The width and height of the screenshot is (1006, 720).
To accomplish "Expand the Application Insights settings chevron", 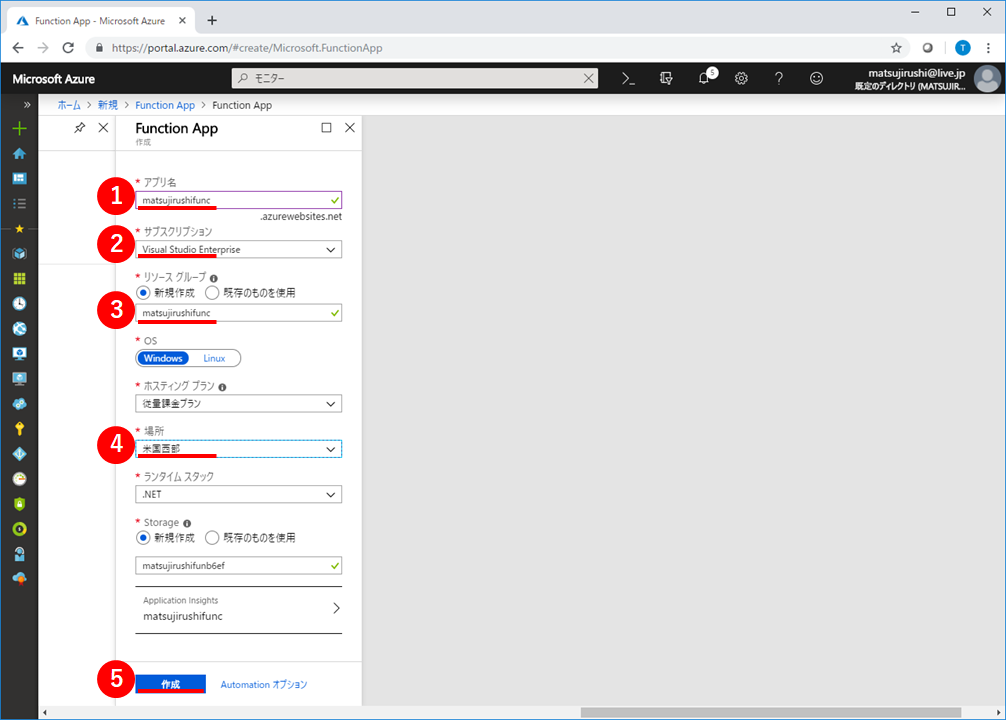I will point(336,608).
